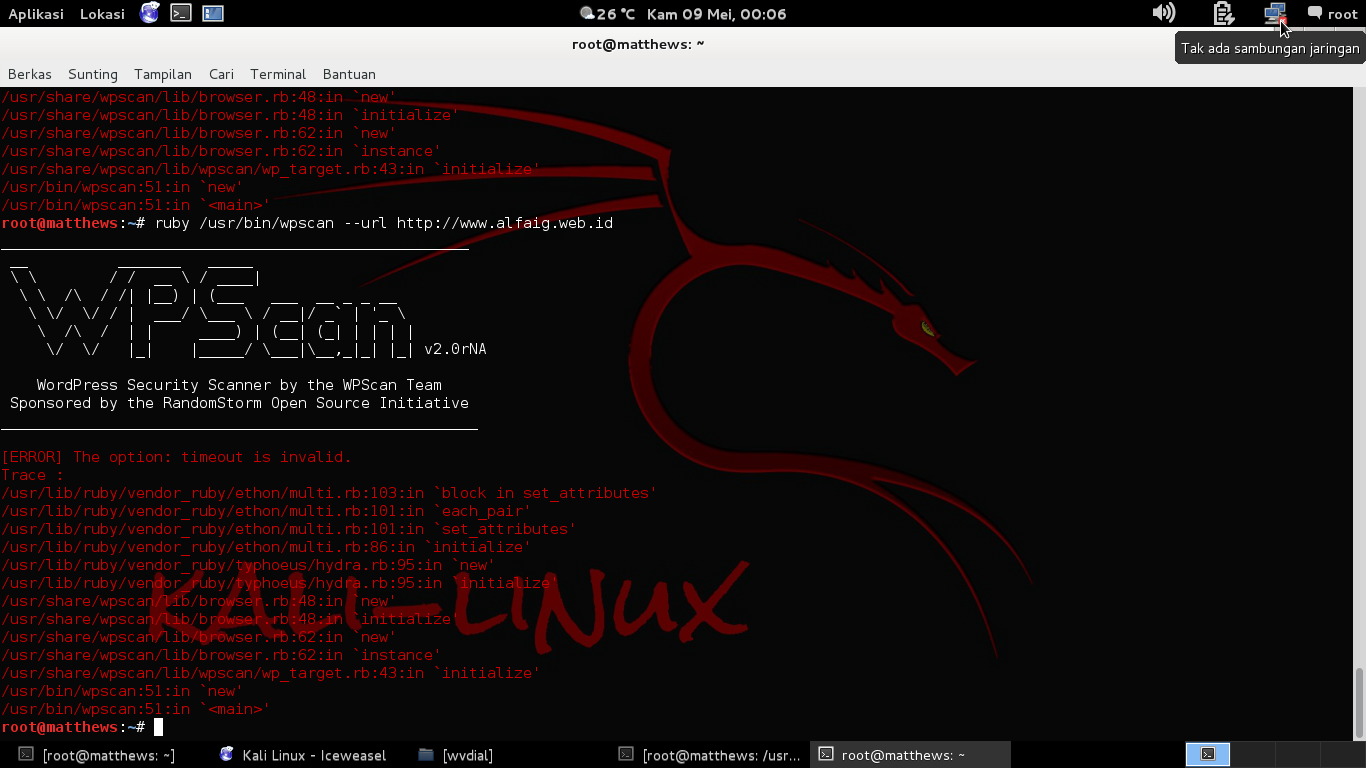This screenshot has height=768, width=1366.
Task: Open the volume control speaker icon
Action: click(x=1163, y=13)
